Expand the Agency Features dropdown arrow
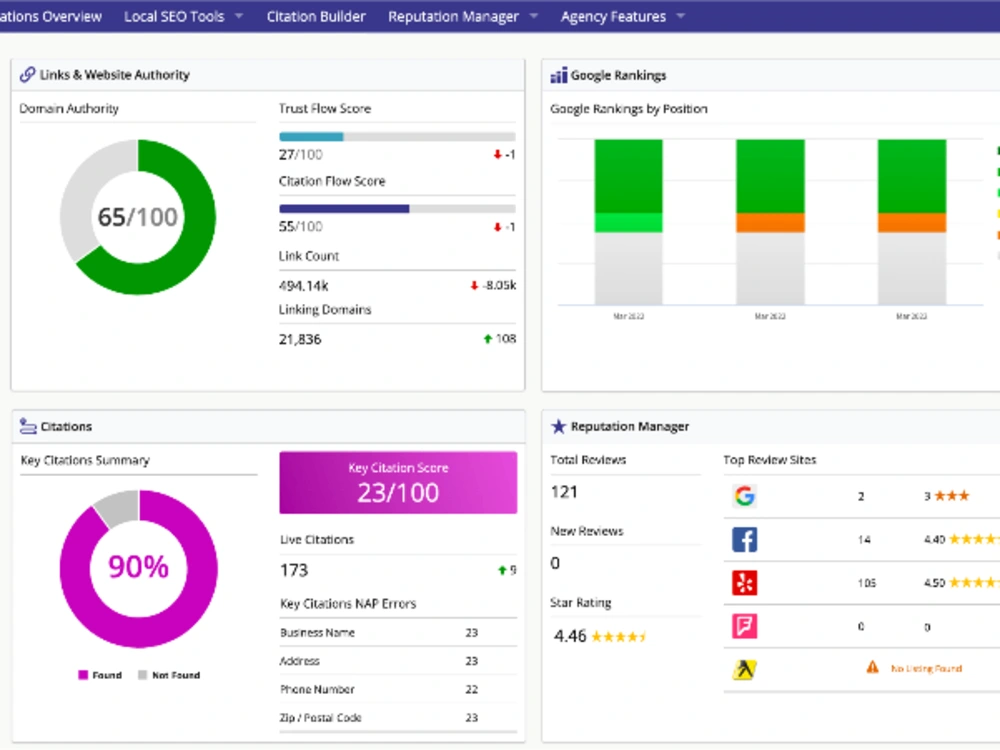The height and width of the screenshot is (750, 1000). coord(680,15)
